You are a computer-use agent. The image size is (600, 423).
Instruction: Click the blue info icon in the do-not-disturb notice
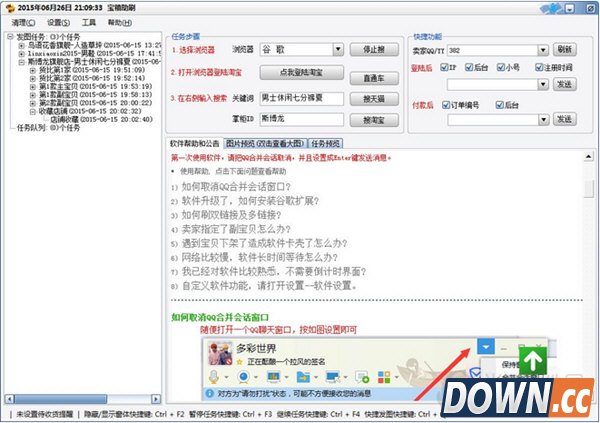210,393
